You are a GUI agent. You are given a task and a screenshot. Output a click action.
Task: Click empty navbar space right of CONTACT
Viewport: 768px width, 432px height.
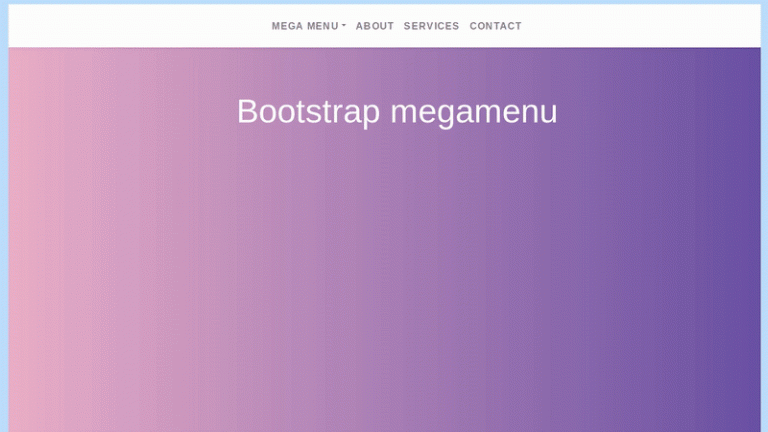click(x=640, y=26)
